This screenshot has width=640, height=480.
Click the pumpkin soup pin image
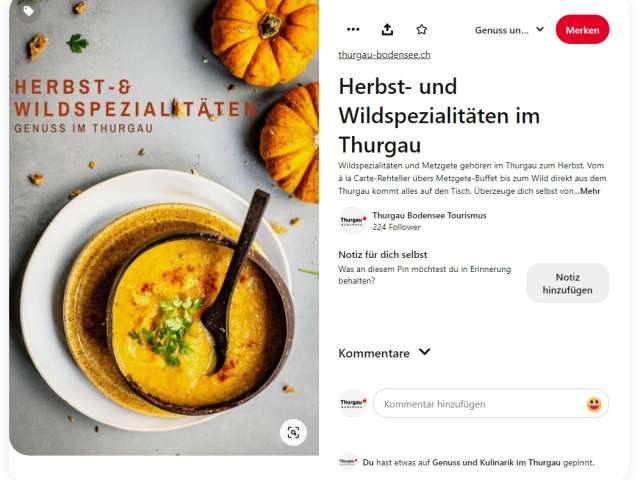164,227
